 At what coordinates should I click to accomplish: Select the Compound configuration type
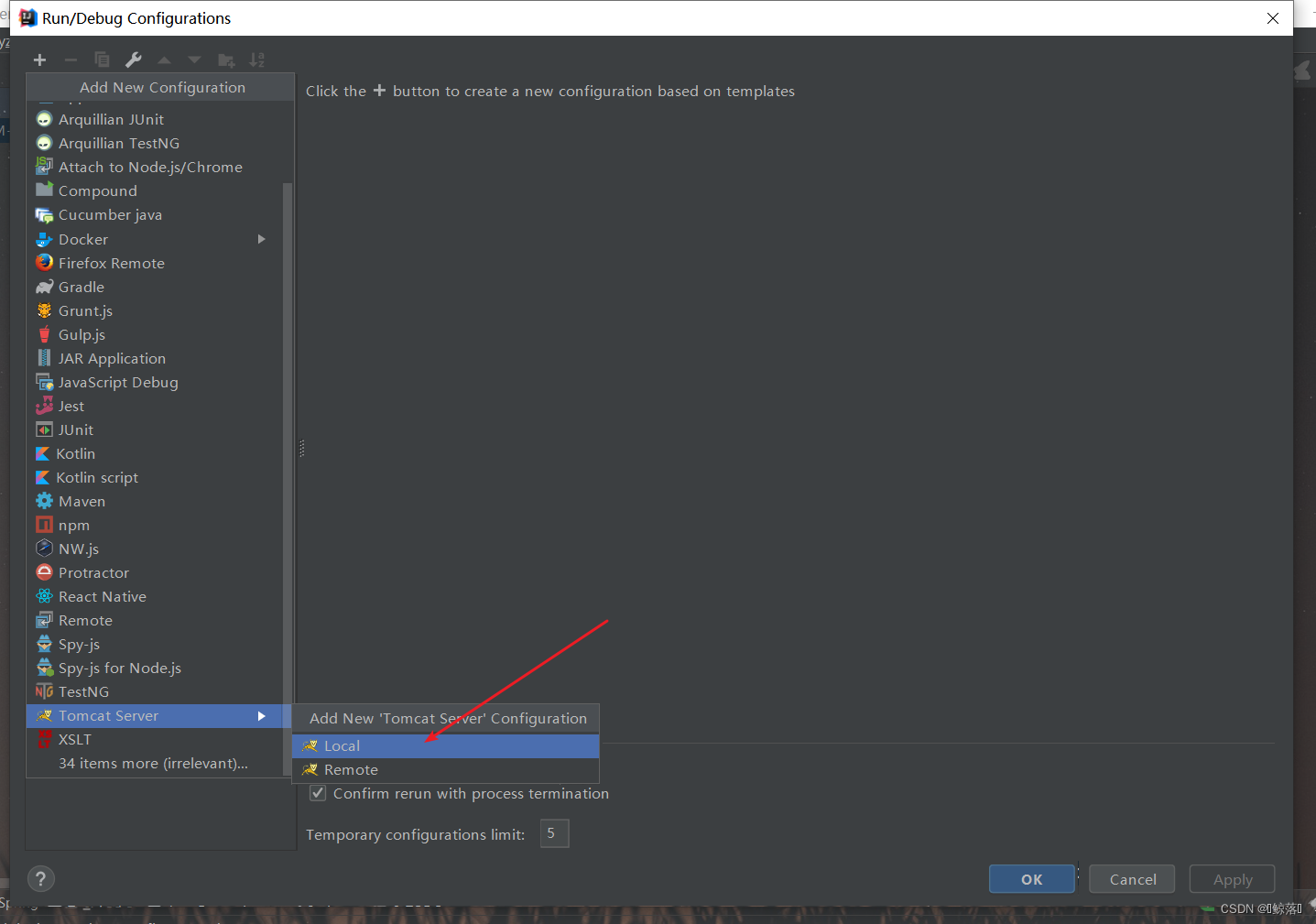coord(155,190)
